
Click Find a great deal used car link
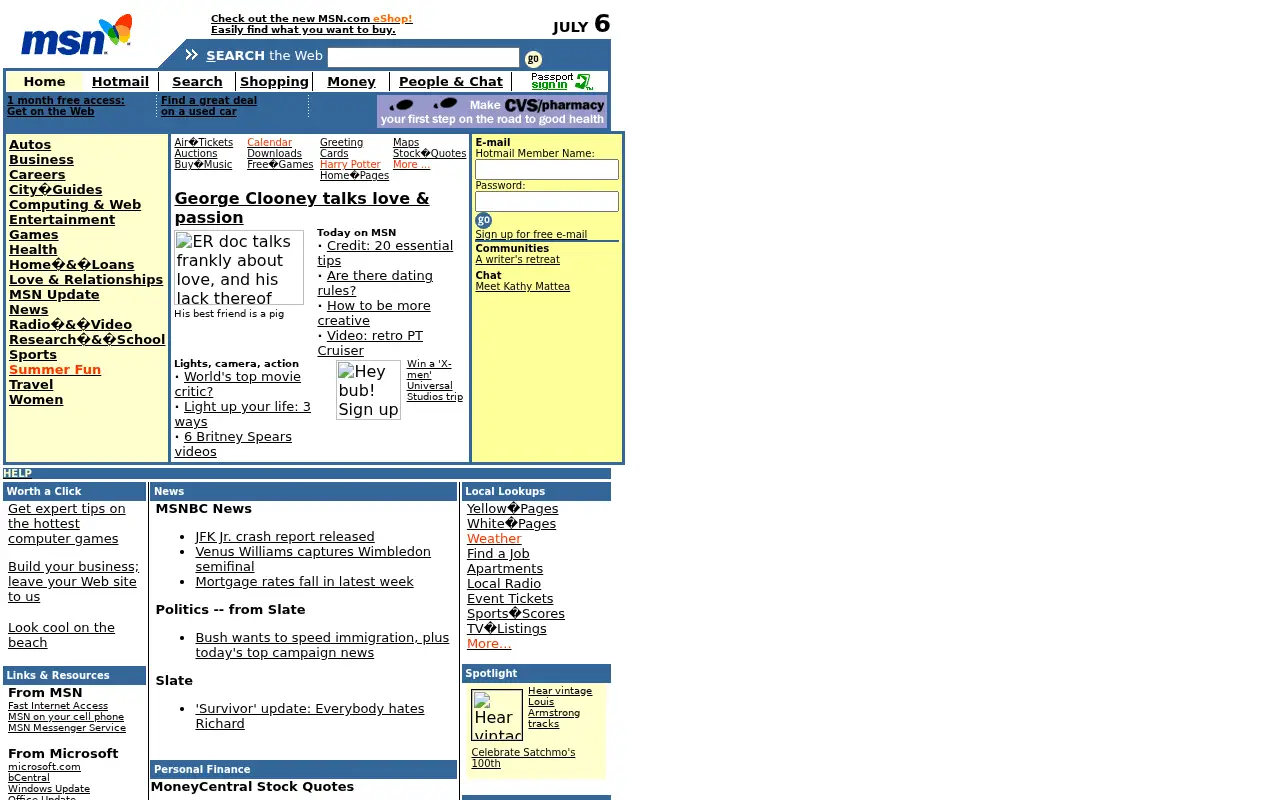[x=209, y=106]
